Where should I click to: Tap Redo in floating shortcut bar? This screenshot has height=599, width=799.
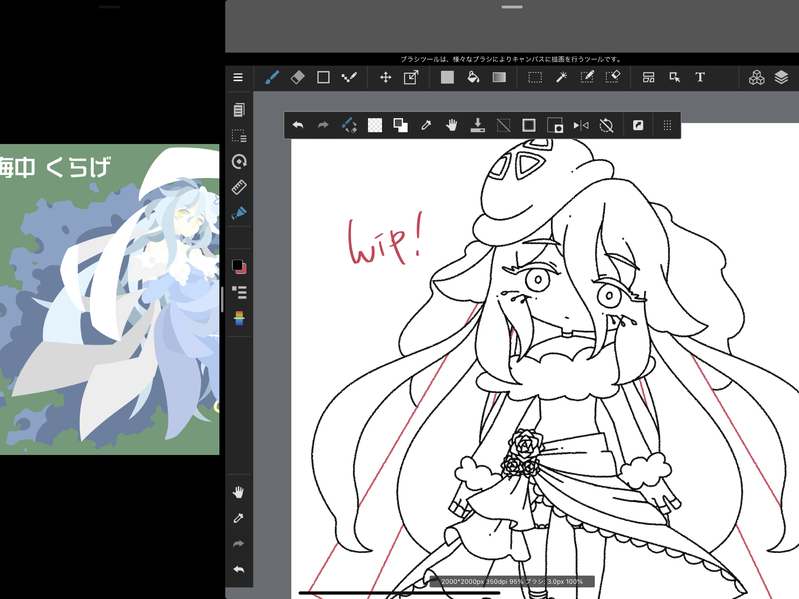[x=323, y=125]
